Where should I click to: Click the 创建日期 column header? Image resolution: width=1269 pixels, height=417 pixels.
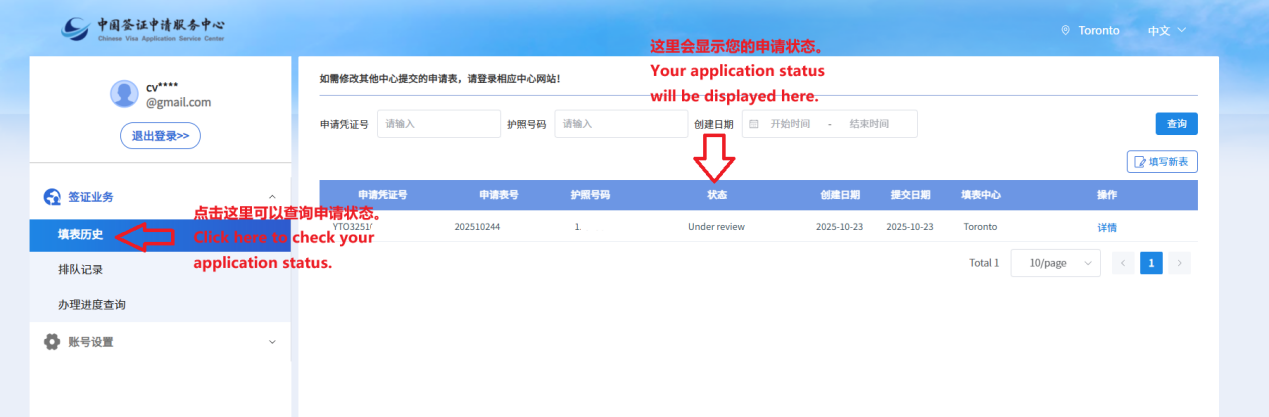(x=838, y=195)
